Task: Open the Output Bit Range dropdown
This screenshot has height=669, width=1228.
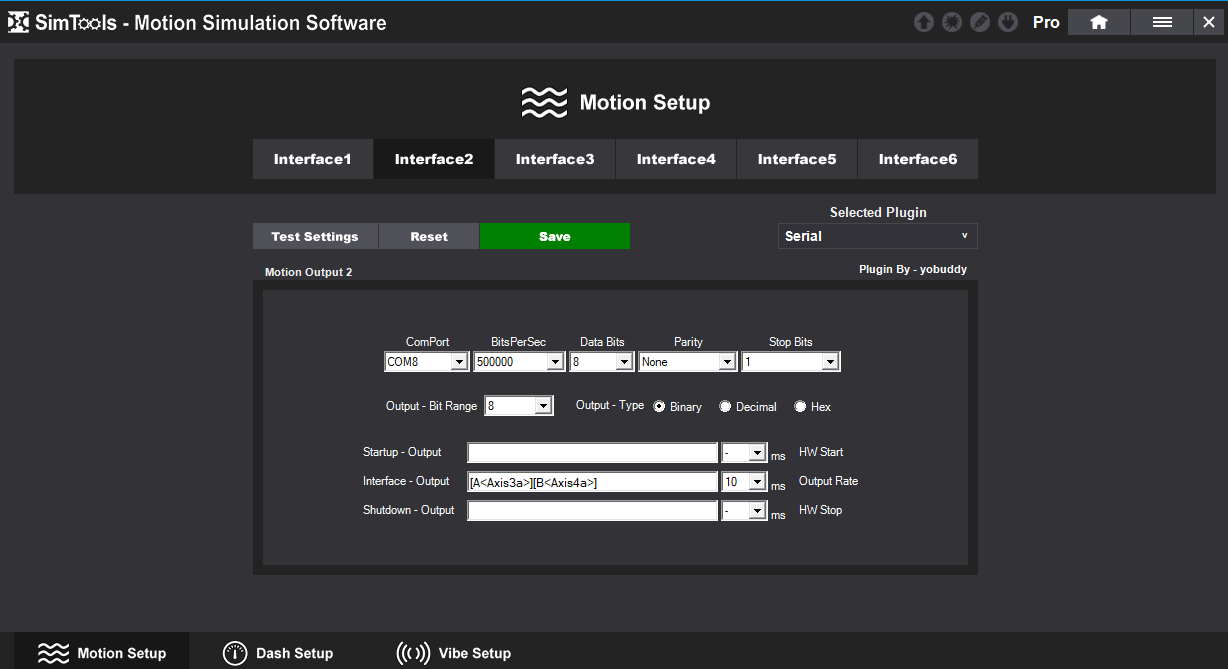Action: [x=519, y=406]
